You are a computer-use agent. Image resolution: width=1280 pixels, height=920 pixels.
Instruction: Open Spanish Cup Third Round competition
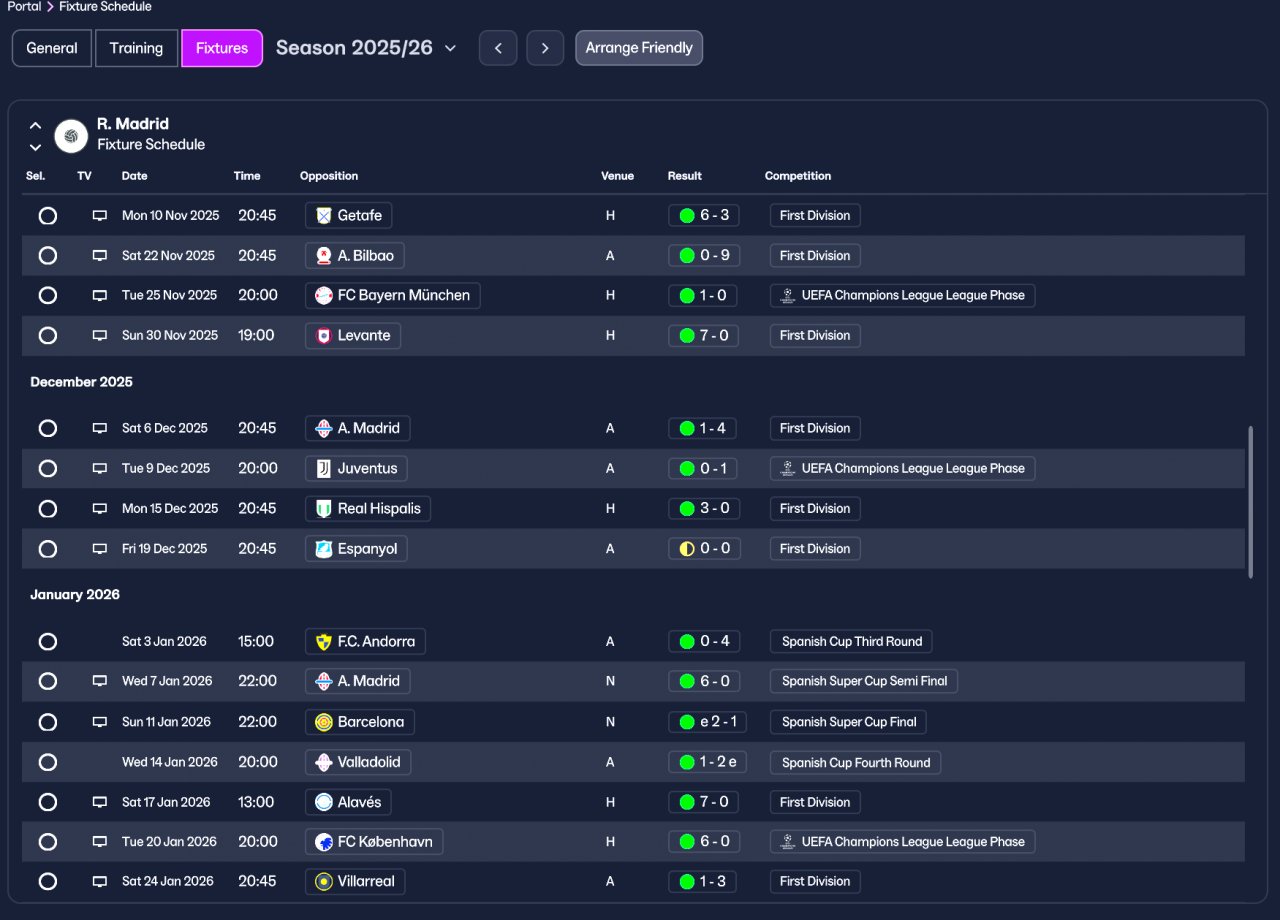click(x=852, y=641)
